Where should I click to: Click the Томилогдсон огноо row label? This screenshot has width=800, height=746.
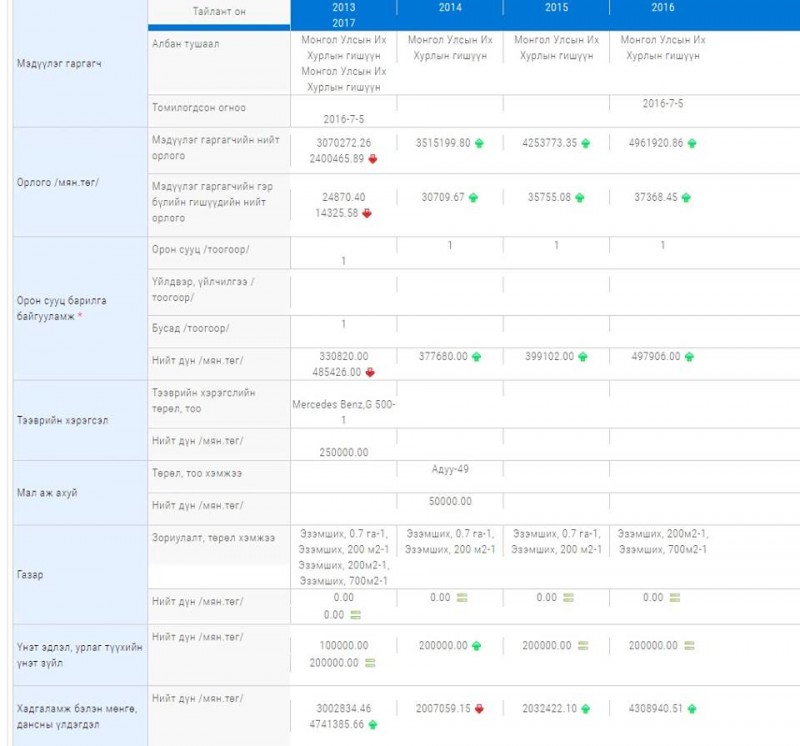(x=198, y=108)
